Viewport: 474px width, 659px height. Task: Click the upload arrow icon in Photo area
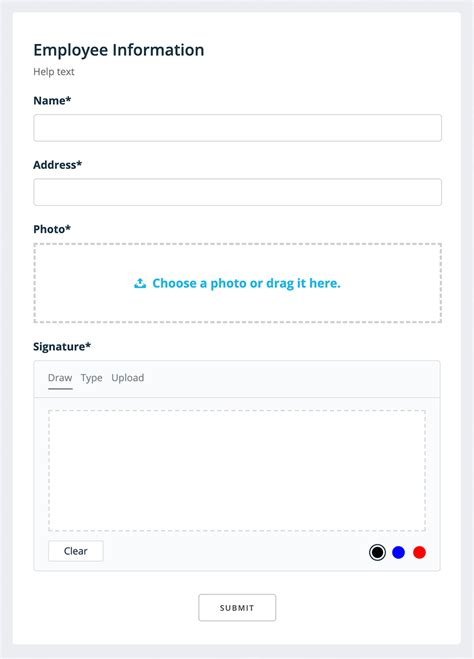(x=140, y=283)
